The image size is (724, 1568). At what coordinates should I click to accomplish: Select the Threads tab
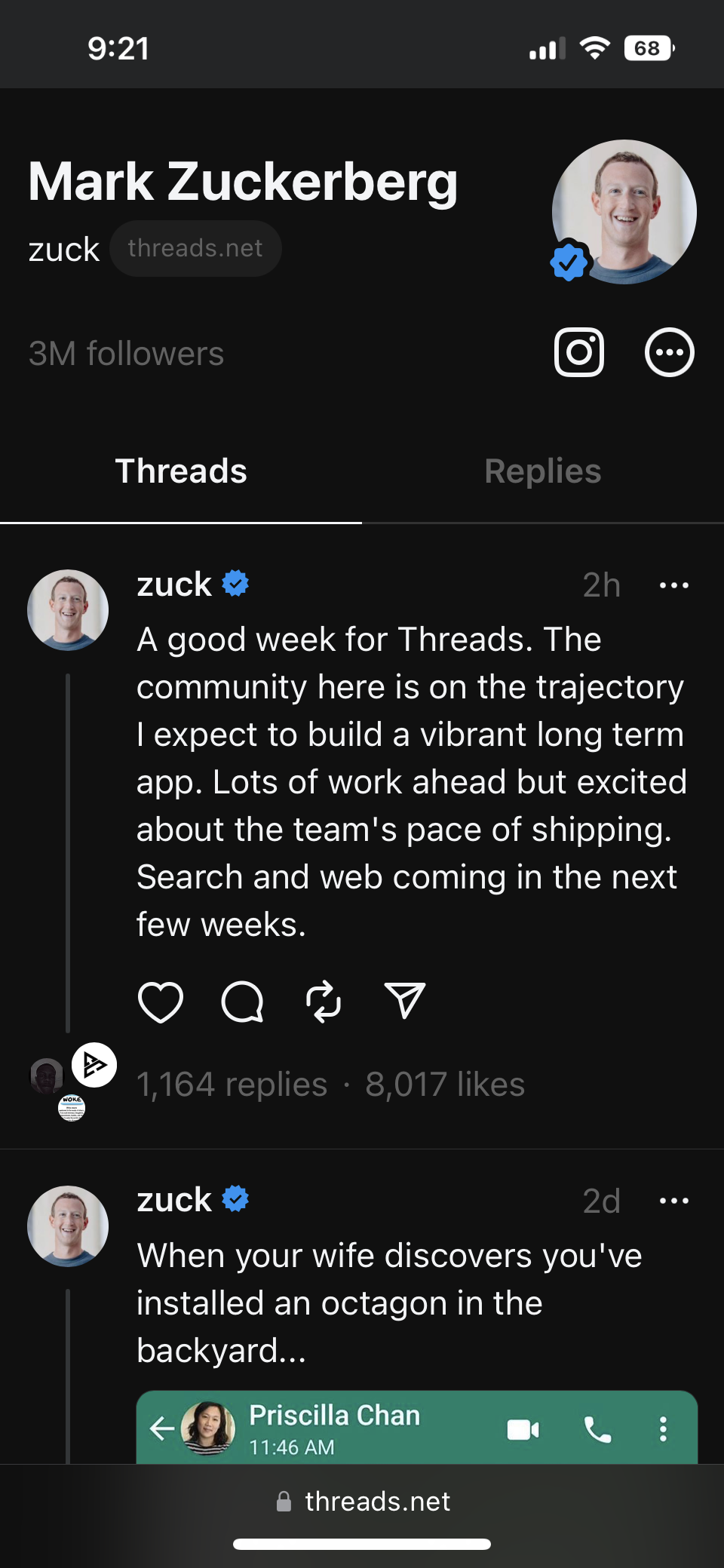pyautogui.click(x=181, y=471)
